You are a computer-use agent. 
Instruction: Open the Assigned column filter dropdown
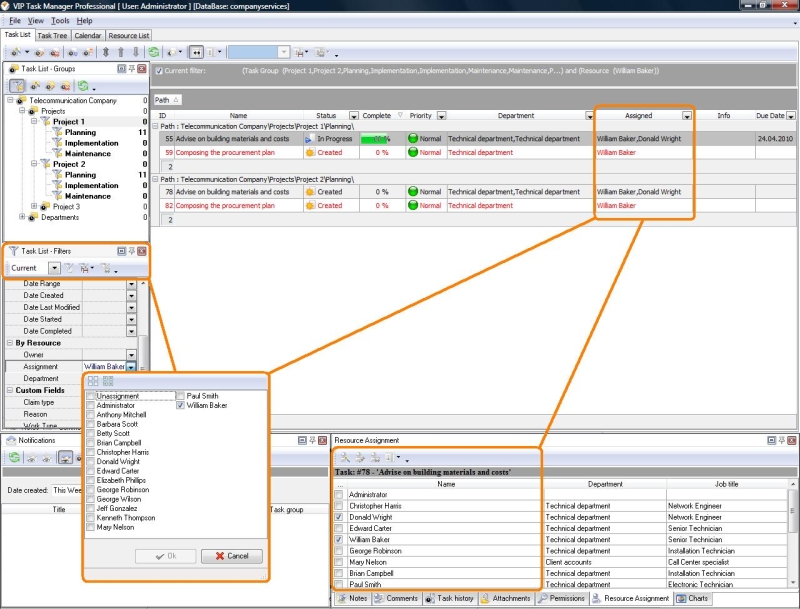687,116
